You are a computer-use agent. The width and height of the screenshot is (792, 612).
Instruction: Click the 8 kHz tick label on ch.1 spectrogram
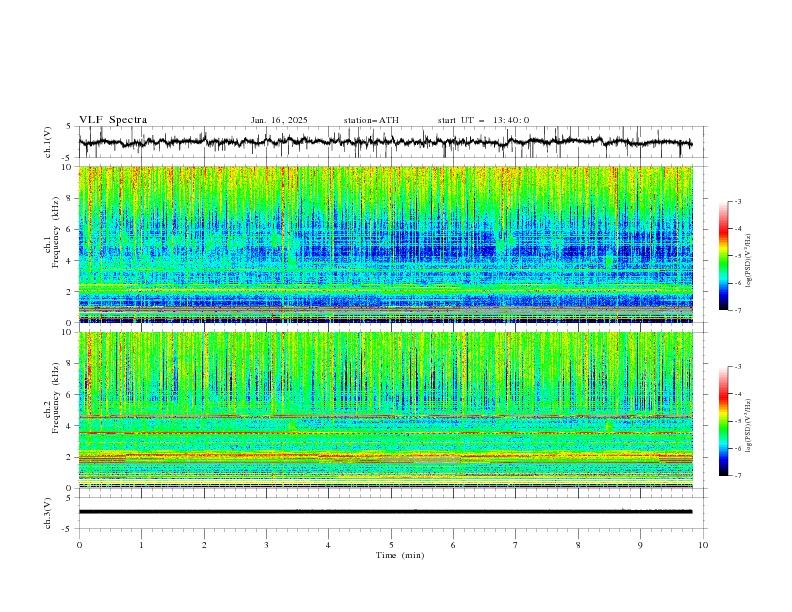[71, 198]
